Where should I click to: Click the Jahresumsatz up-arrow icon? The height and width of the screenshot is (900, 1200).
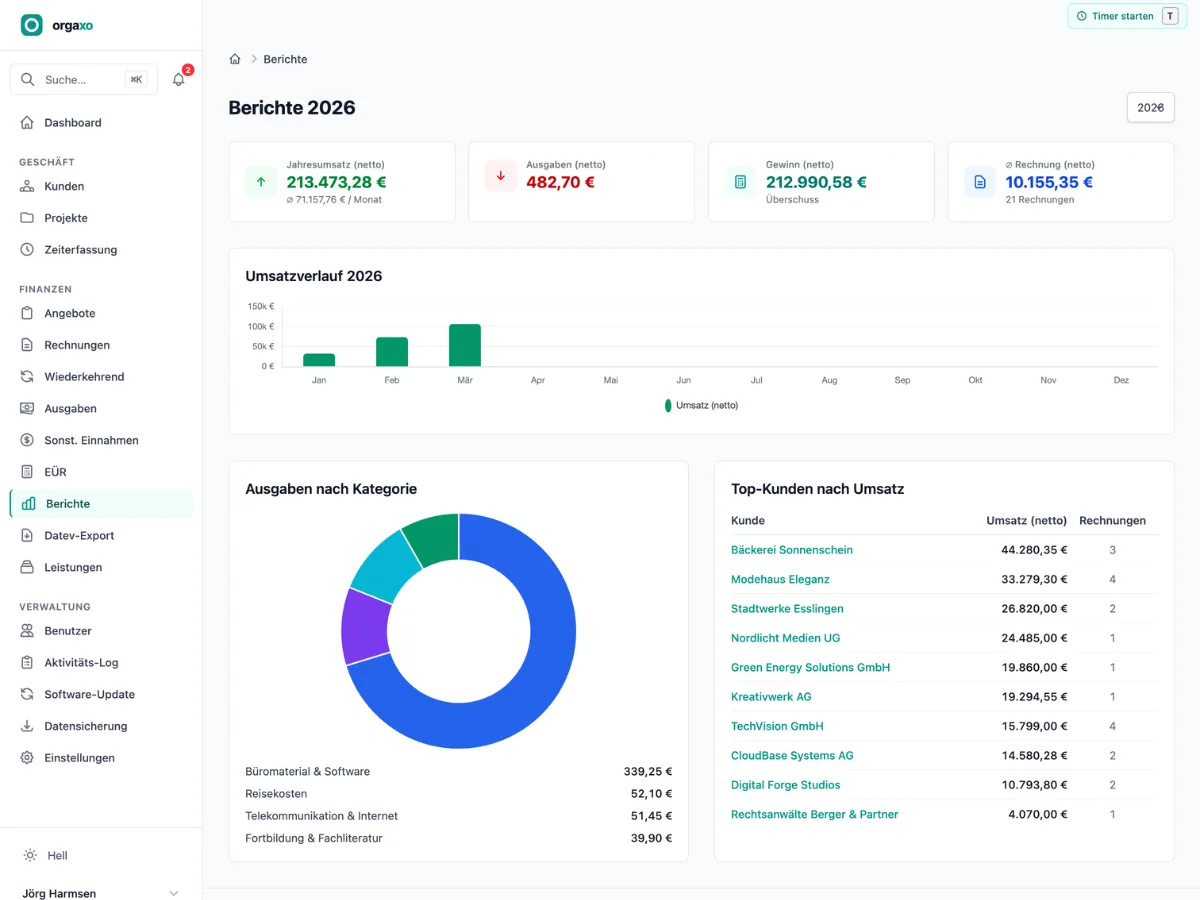click(261, 181)
